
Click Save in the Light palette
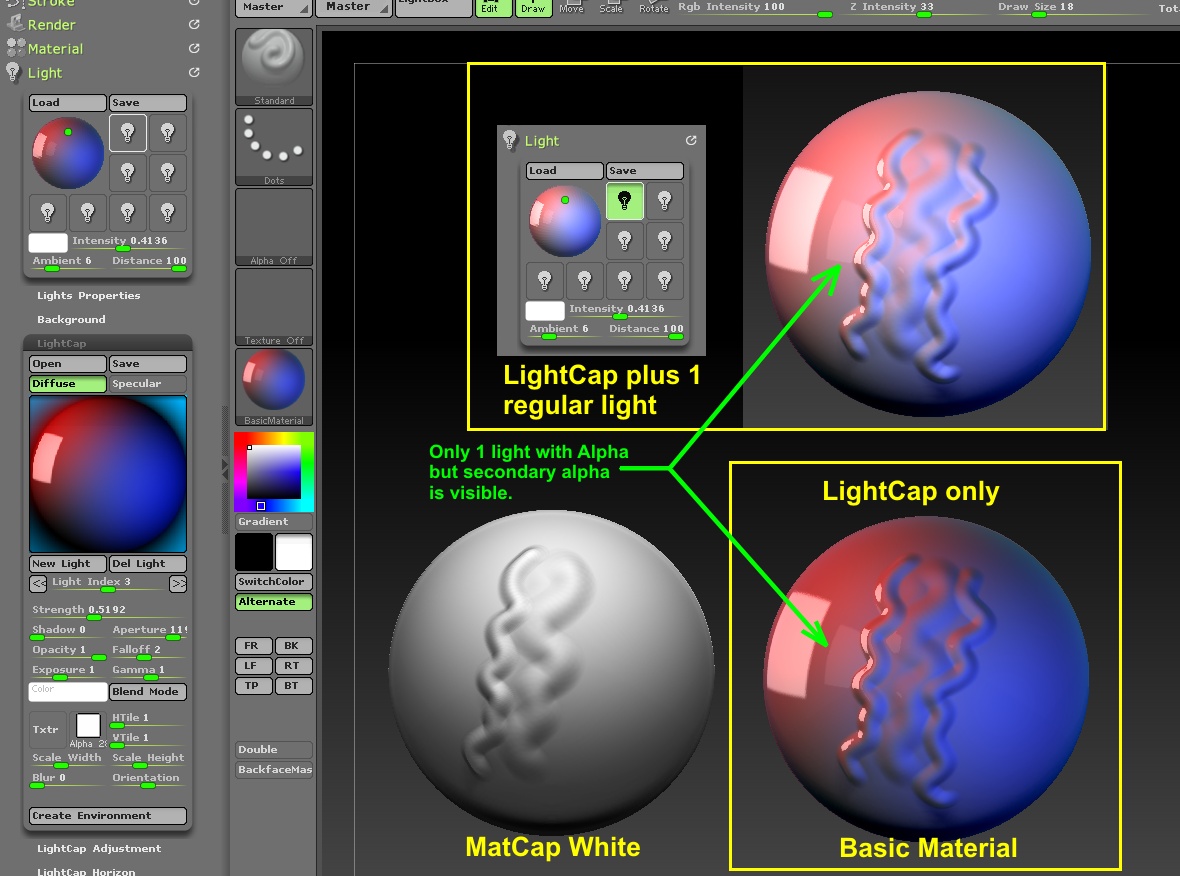[148, 103]
